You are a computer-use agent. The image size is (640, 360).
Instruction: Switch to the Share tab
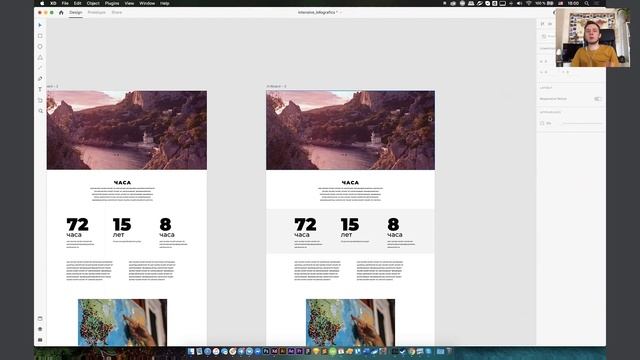click(117, 13)
